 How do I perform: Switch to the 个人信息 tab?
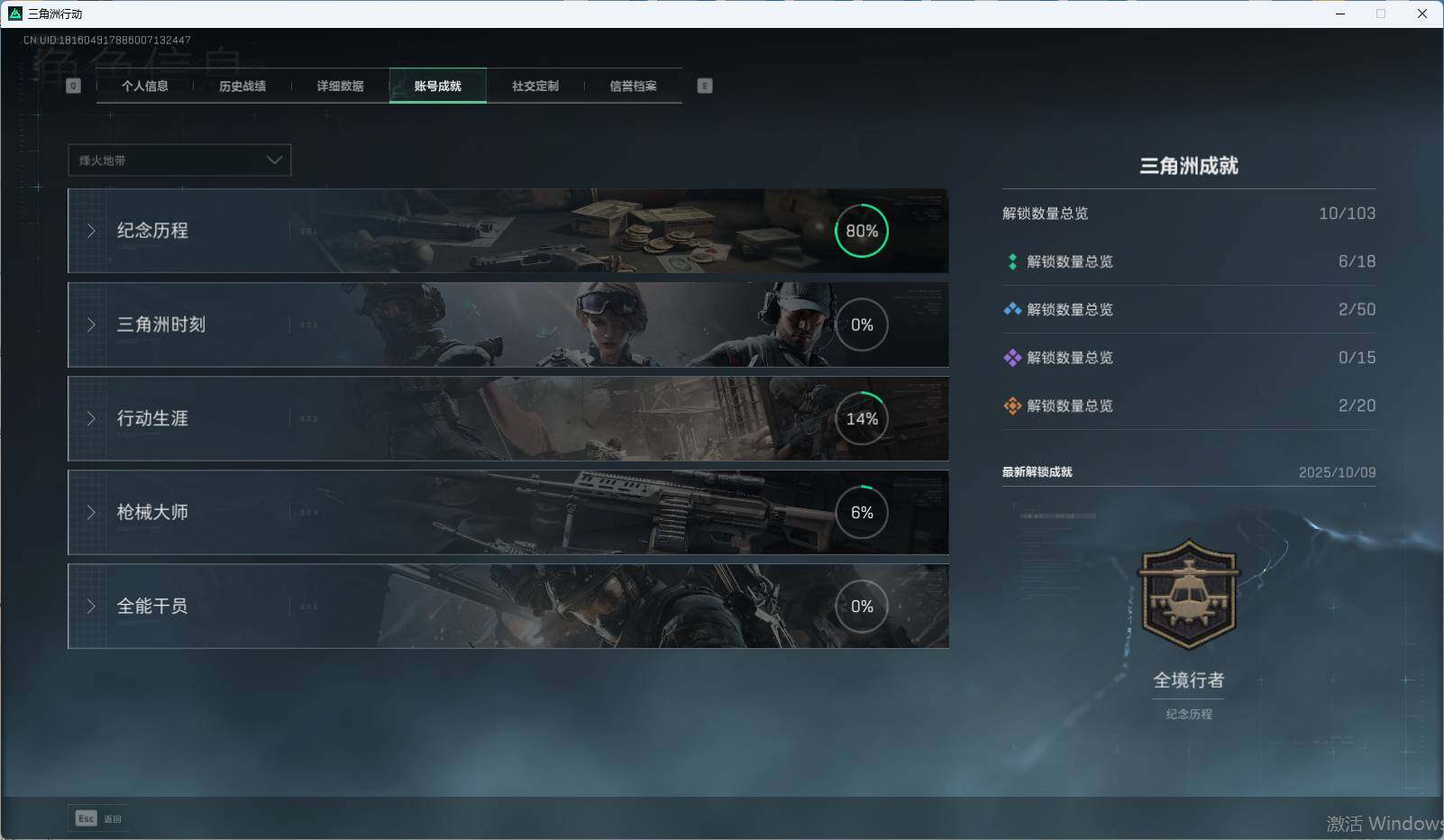[x=145, y=86]
